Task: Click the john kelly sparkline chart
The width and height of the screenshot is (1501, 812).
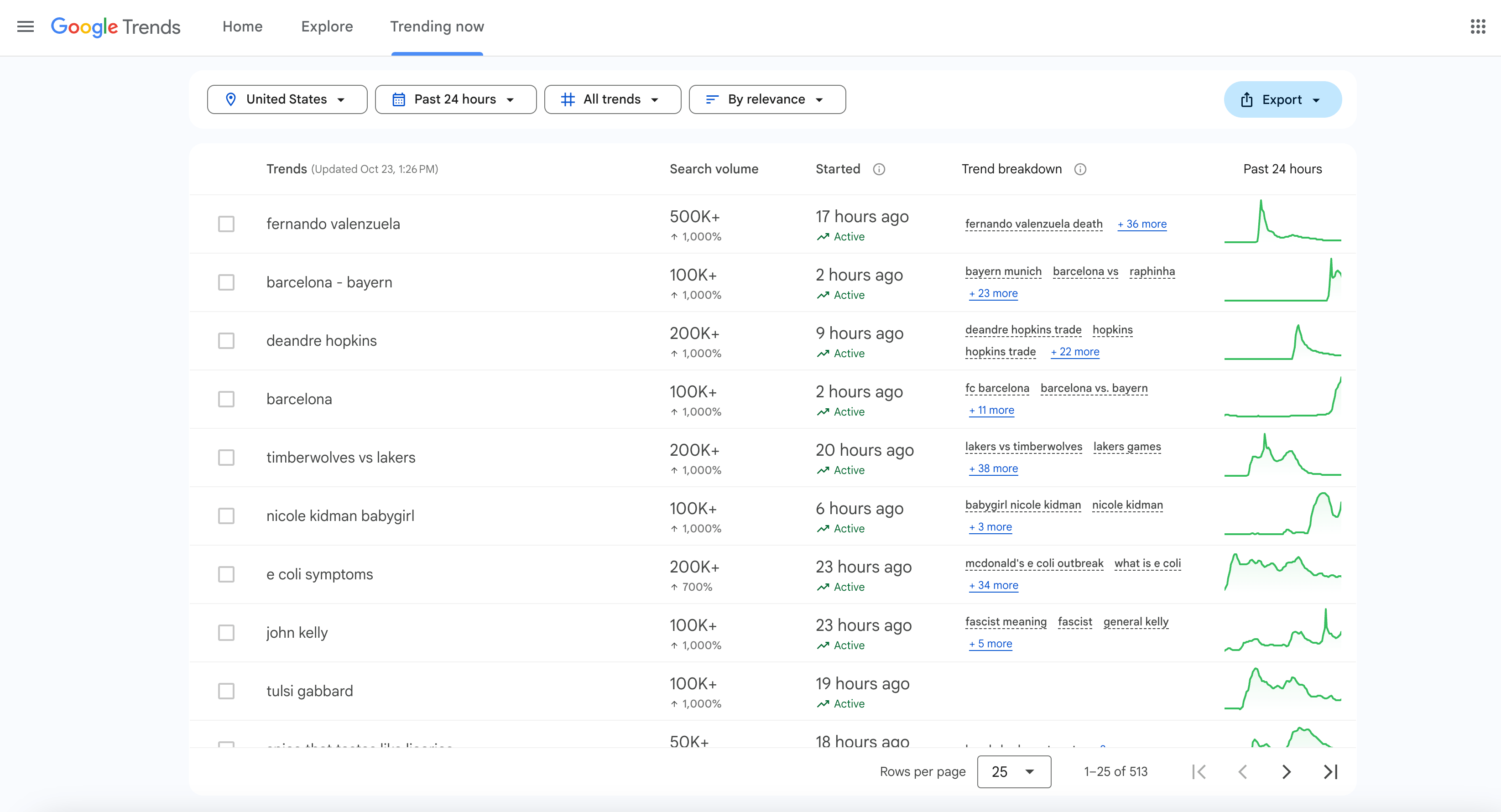Action: point(1282,630)
